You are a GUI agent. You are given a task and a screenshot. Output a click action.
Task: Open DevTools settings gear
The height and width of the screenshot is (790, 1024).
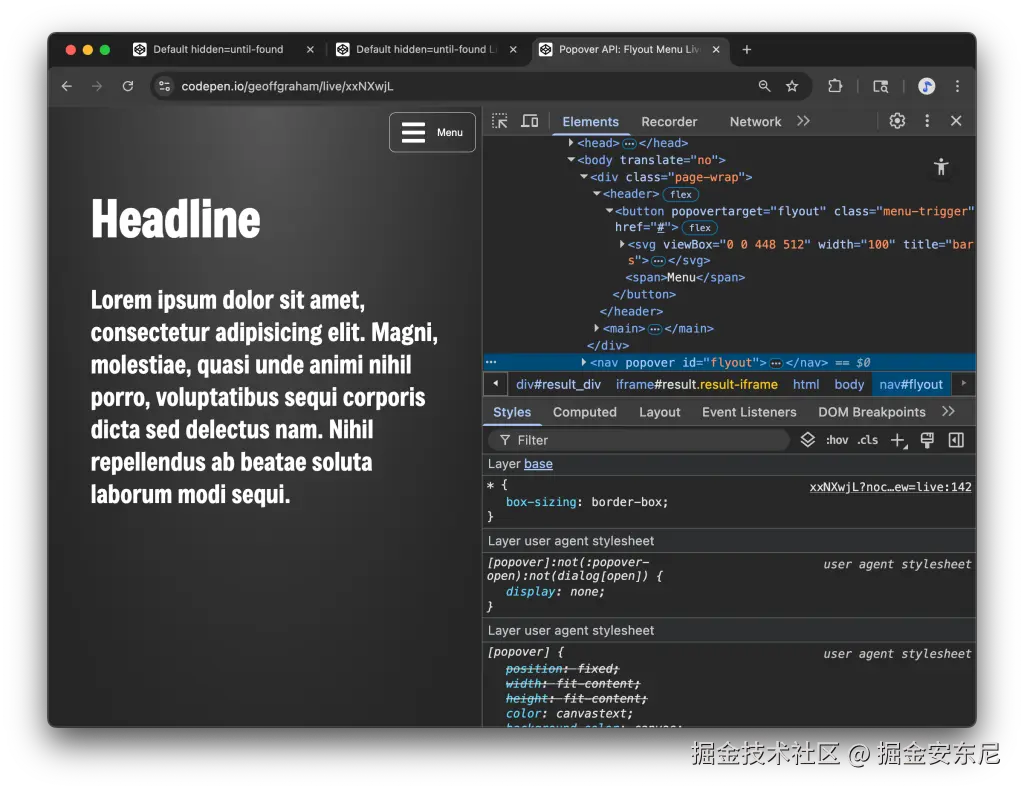tap(897, 121)
